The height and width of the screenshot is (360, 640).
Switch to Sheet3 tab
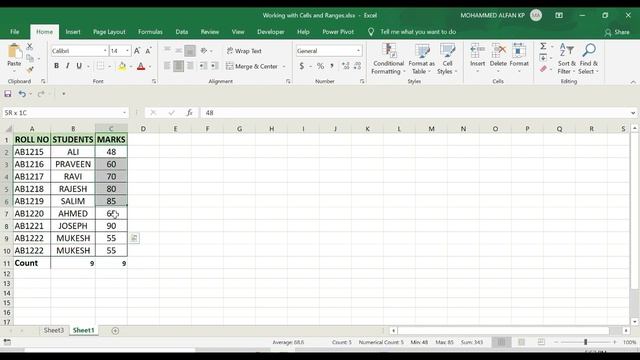54,330
